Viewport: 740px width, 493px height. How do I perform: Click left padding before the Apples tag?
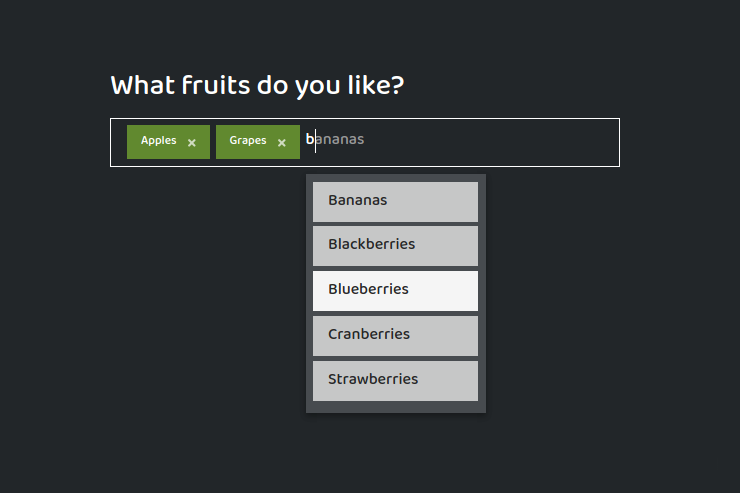pos(119,142)
